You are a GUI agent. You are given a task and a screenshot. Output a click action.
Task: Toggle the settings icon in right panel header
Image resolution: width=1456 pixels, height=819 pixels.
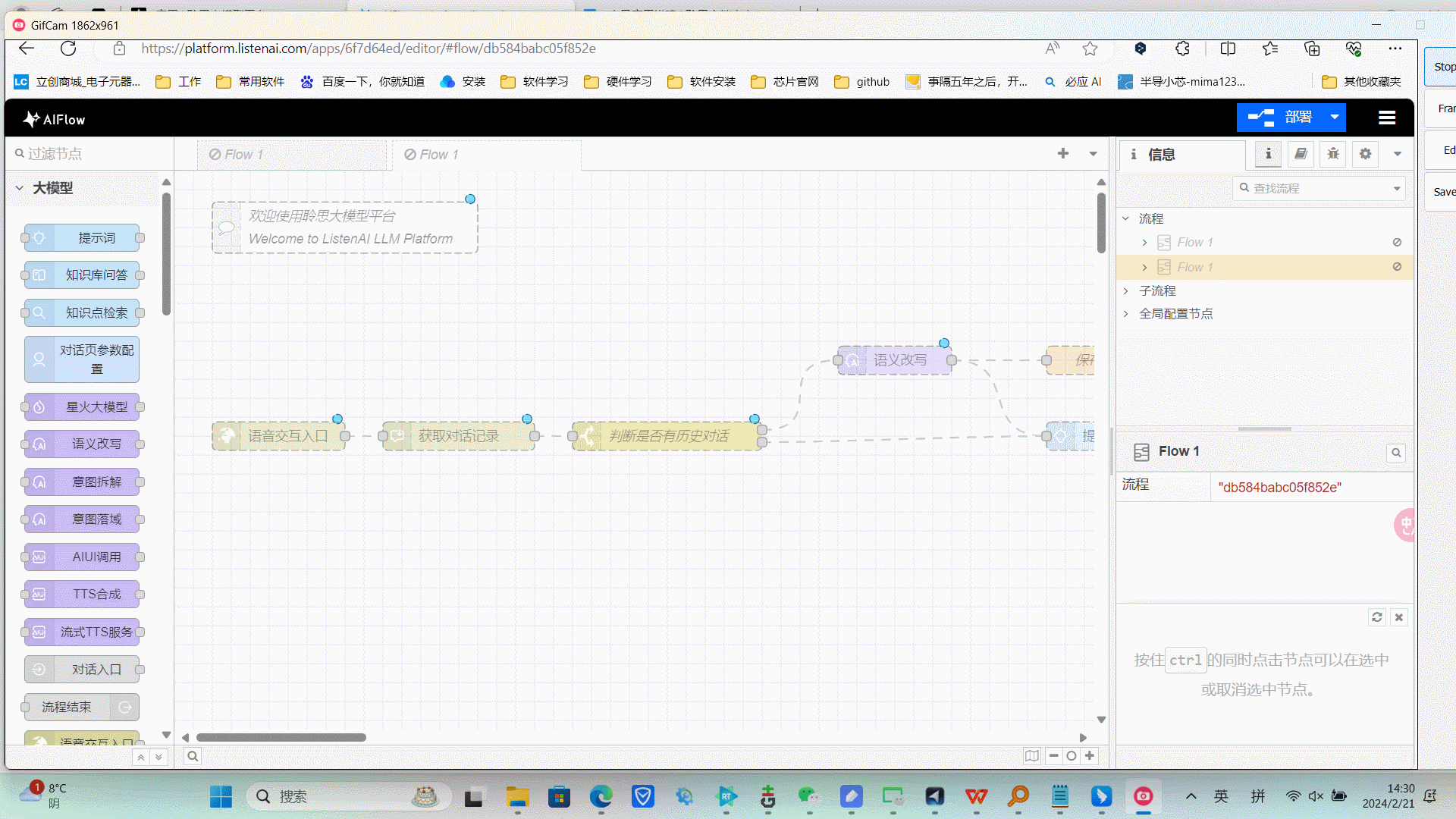tap(1365, 153)
